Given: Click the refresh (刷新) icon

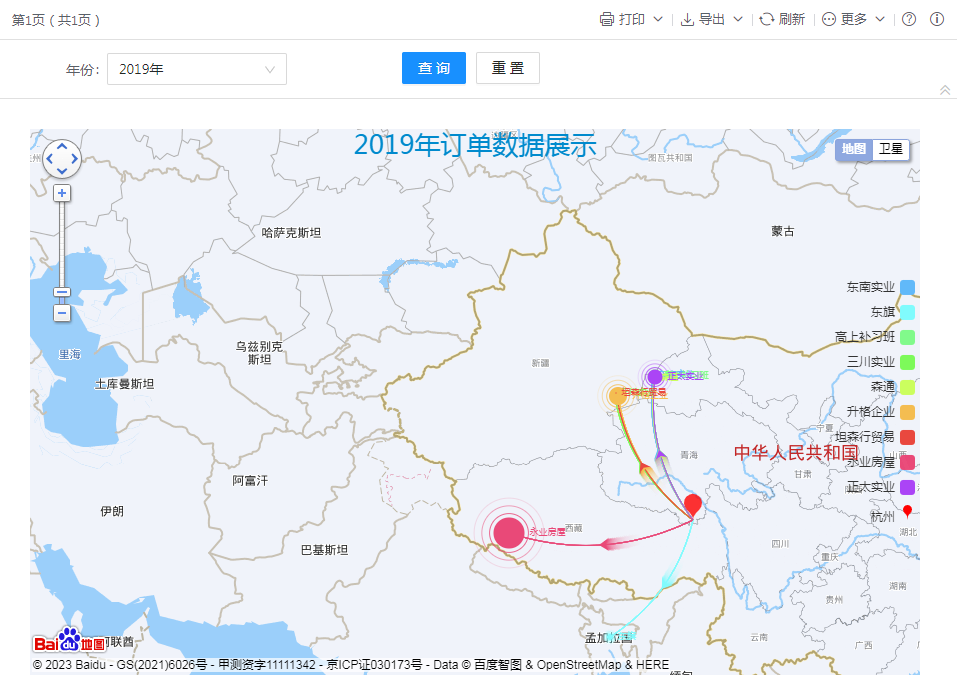Looking at the screenshot, I should [x=767, y=19].
